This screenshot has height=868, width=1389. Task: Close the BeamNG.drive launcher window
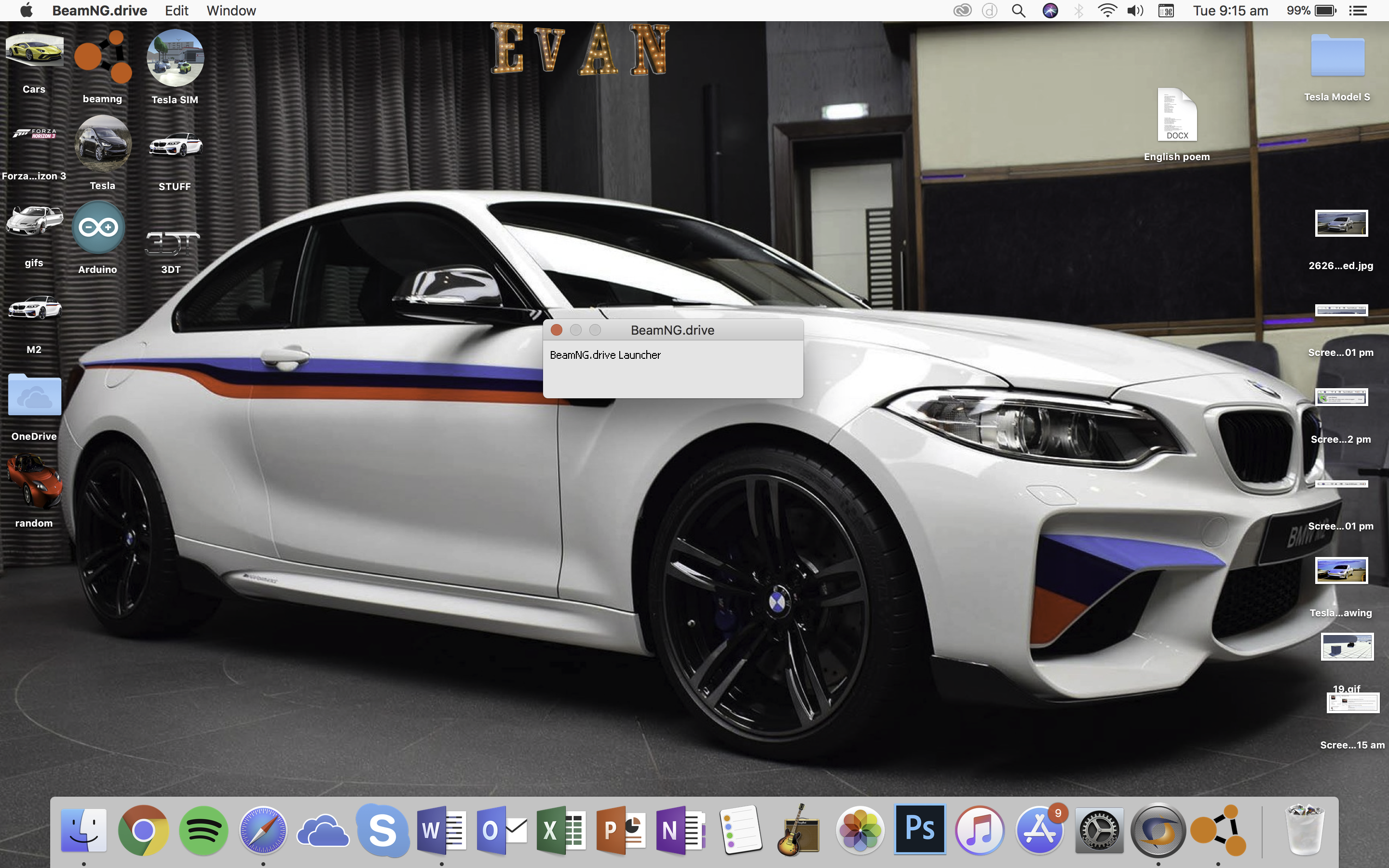[556, 330]
